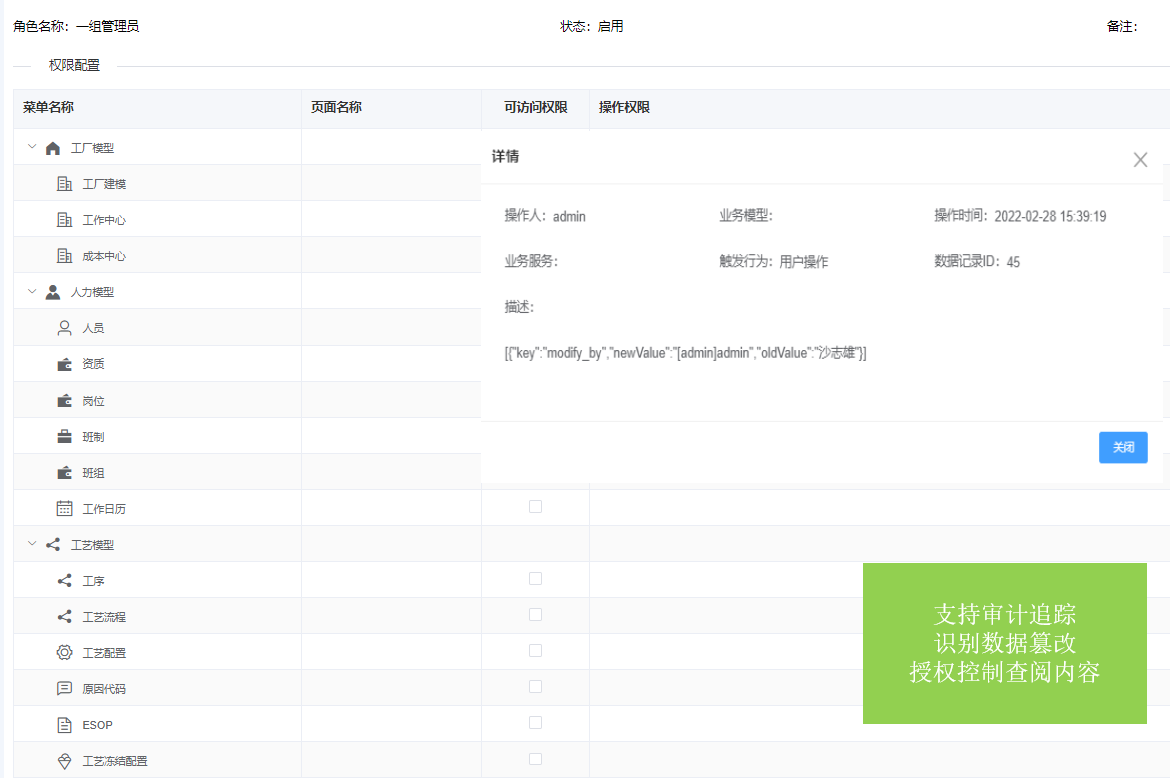Click the modify_by JSON description text
This screenshot has height=778, width=1170.
pos(685,353)
